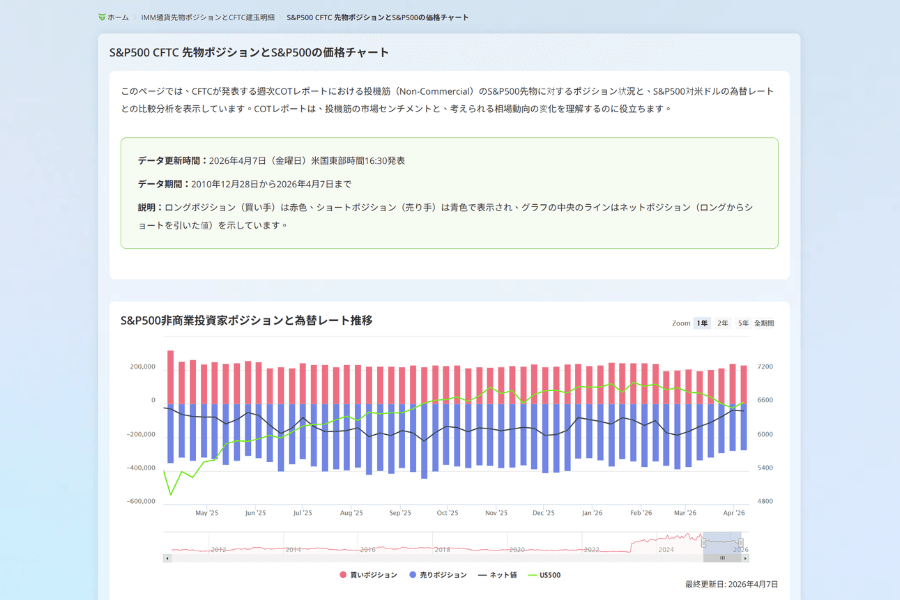The image size is (900, 600).
Task: Click the red 買いポジション legend dot
Action: tap(344, 574)
